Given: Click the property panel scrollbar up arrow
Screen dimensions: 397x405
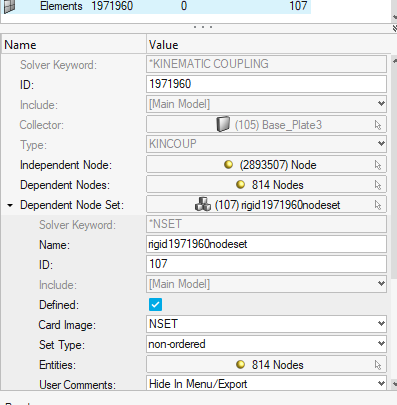Looking at the screenshot, I should [x=395, y=61].
